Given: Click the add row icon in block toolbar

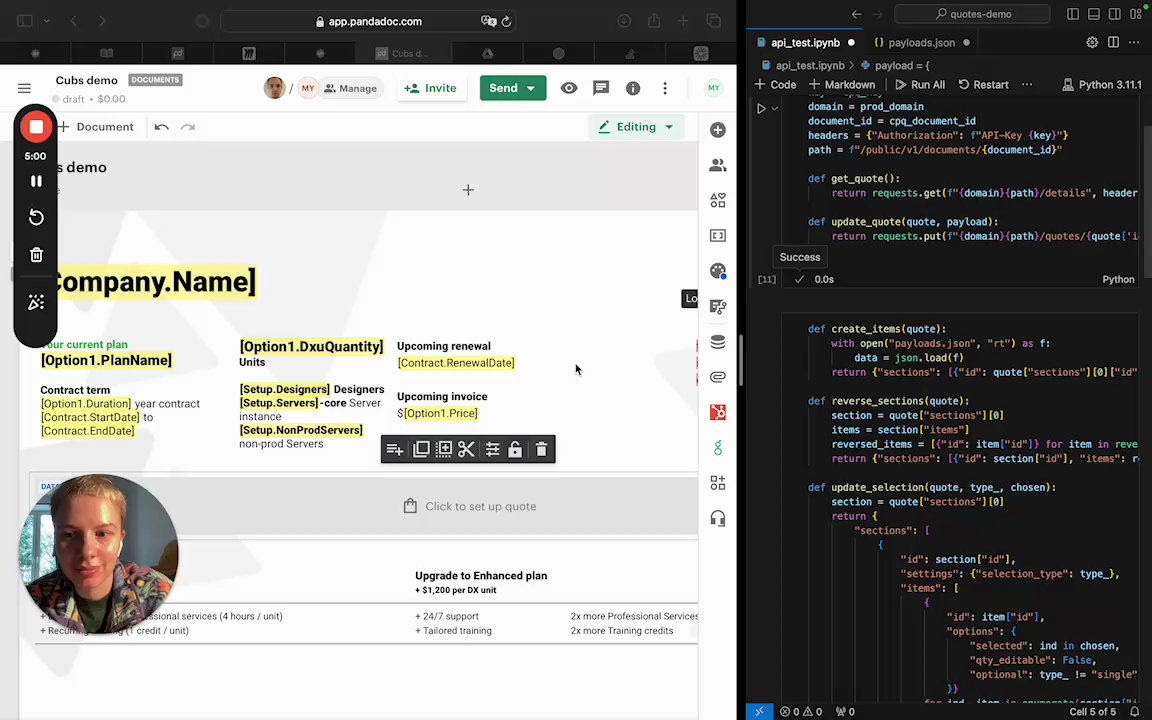Looking at the screenshot, I should pos(395,449).
